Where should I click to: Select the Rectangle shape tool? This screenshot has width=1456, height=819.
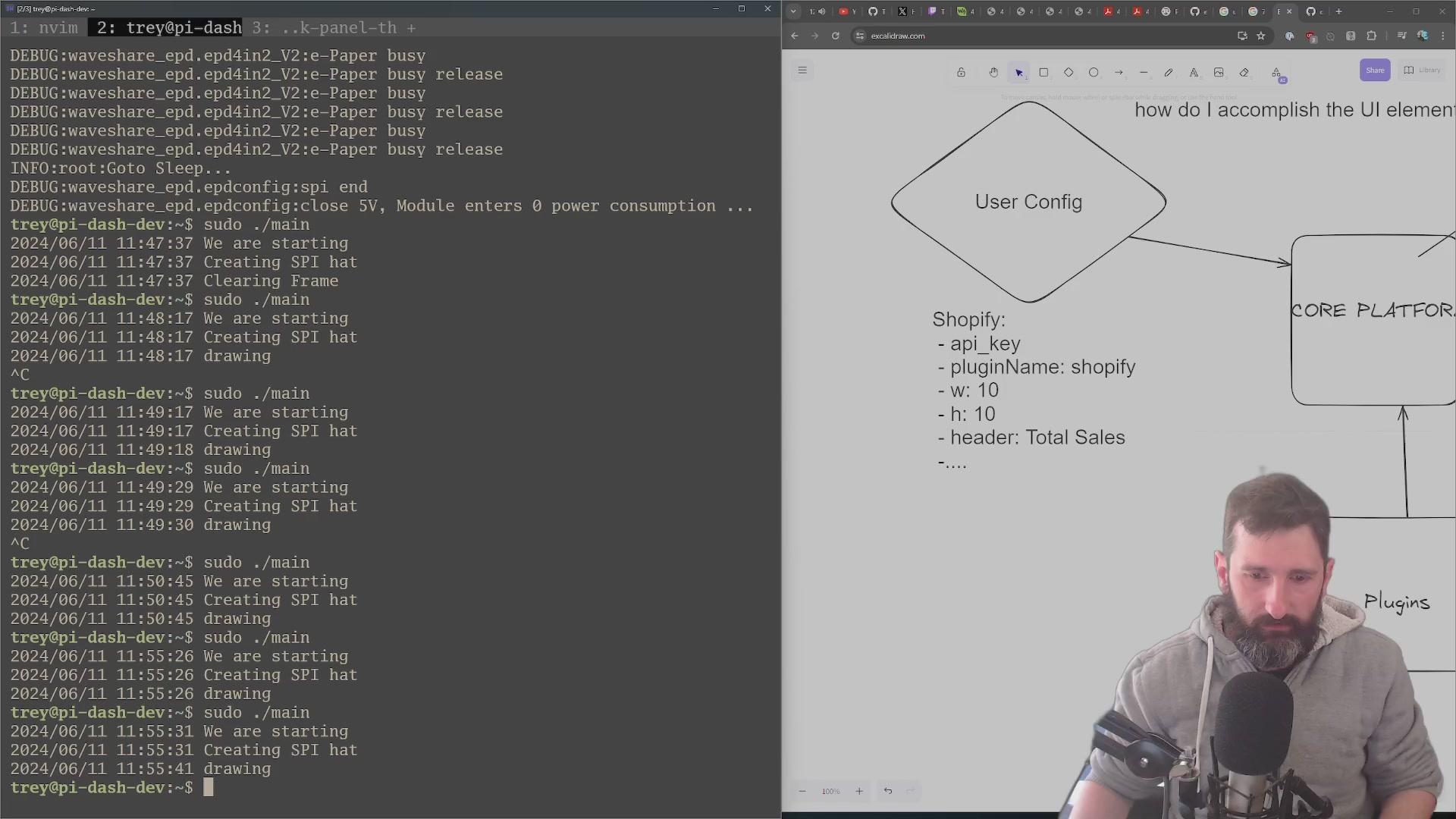(1043, 73)
